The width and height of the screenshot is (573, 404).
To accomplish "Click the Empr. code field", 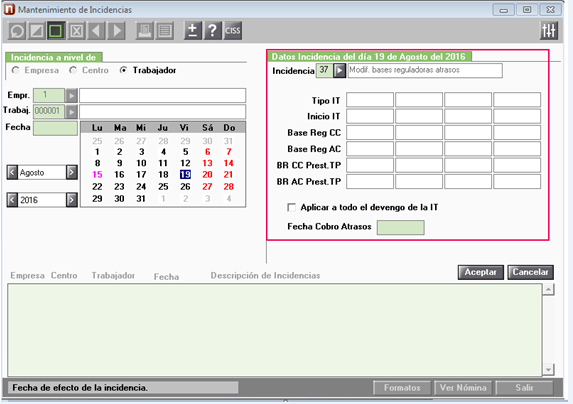I will click(x=49, y=95).
